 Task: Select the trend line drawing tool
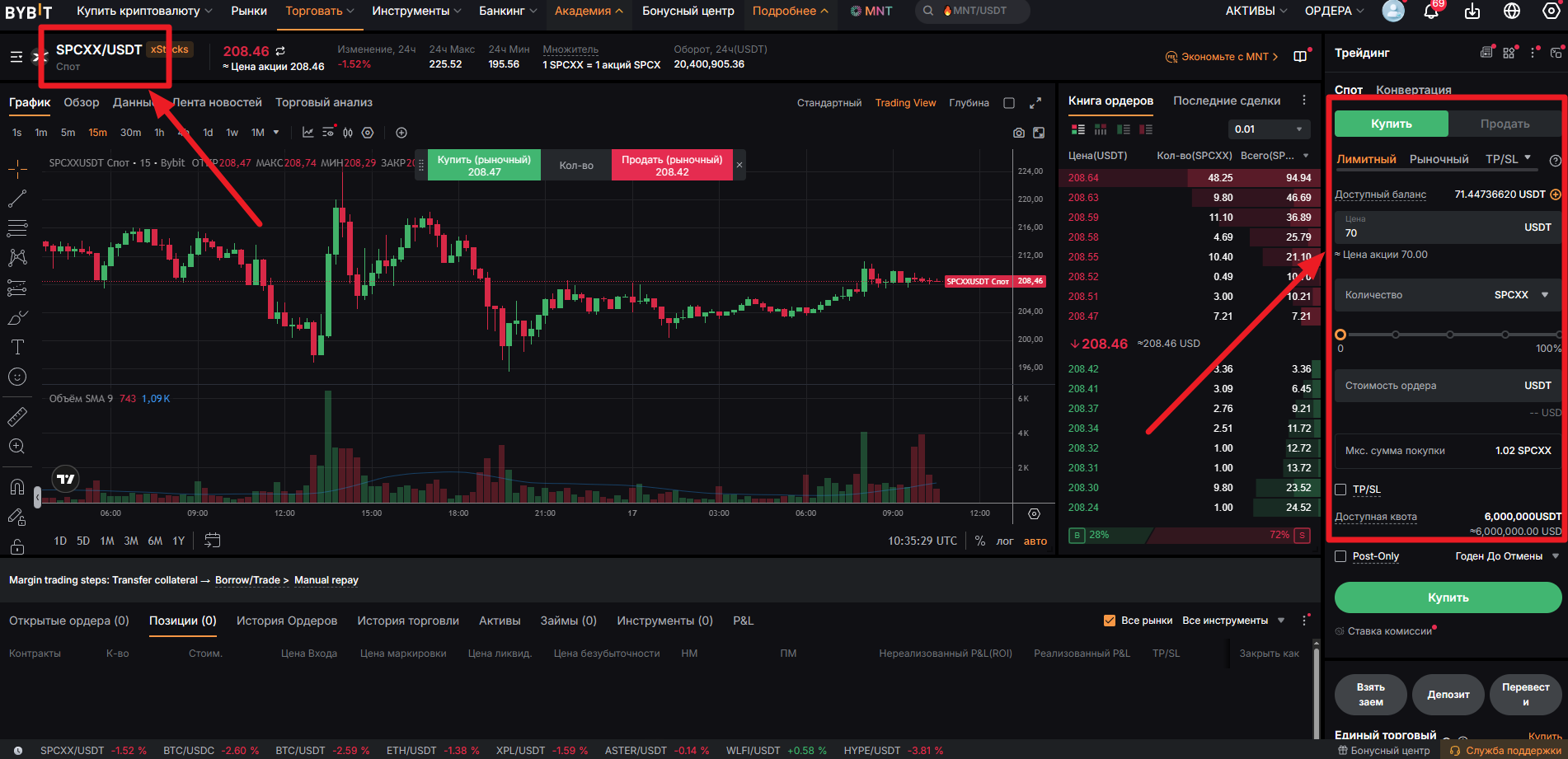click(x=17, y=199)
